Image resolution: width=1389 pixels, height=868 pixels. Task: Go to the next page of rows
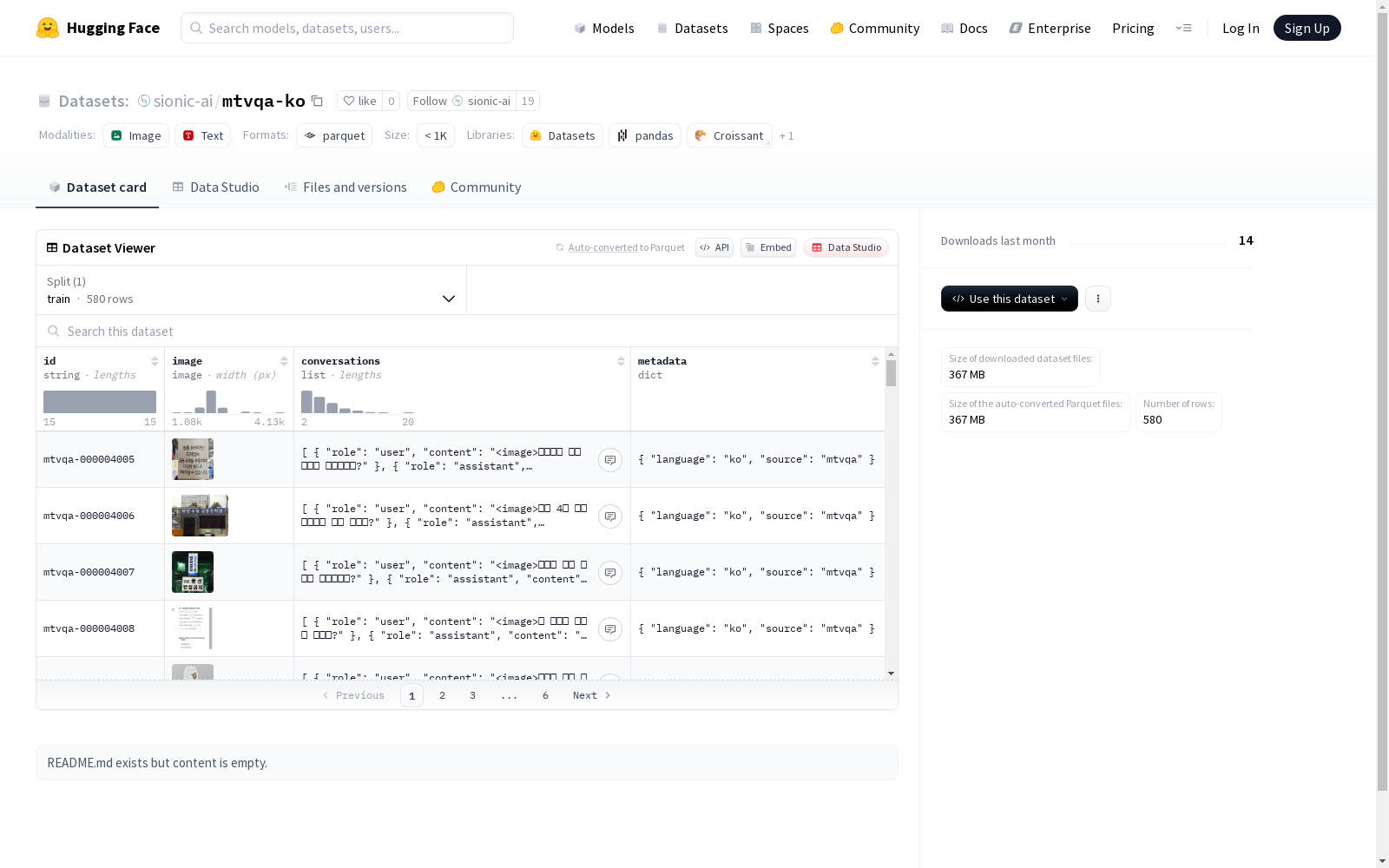(592, 695)
